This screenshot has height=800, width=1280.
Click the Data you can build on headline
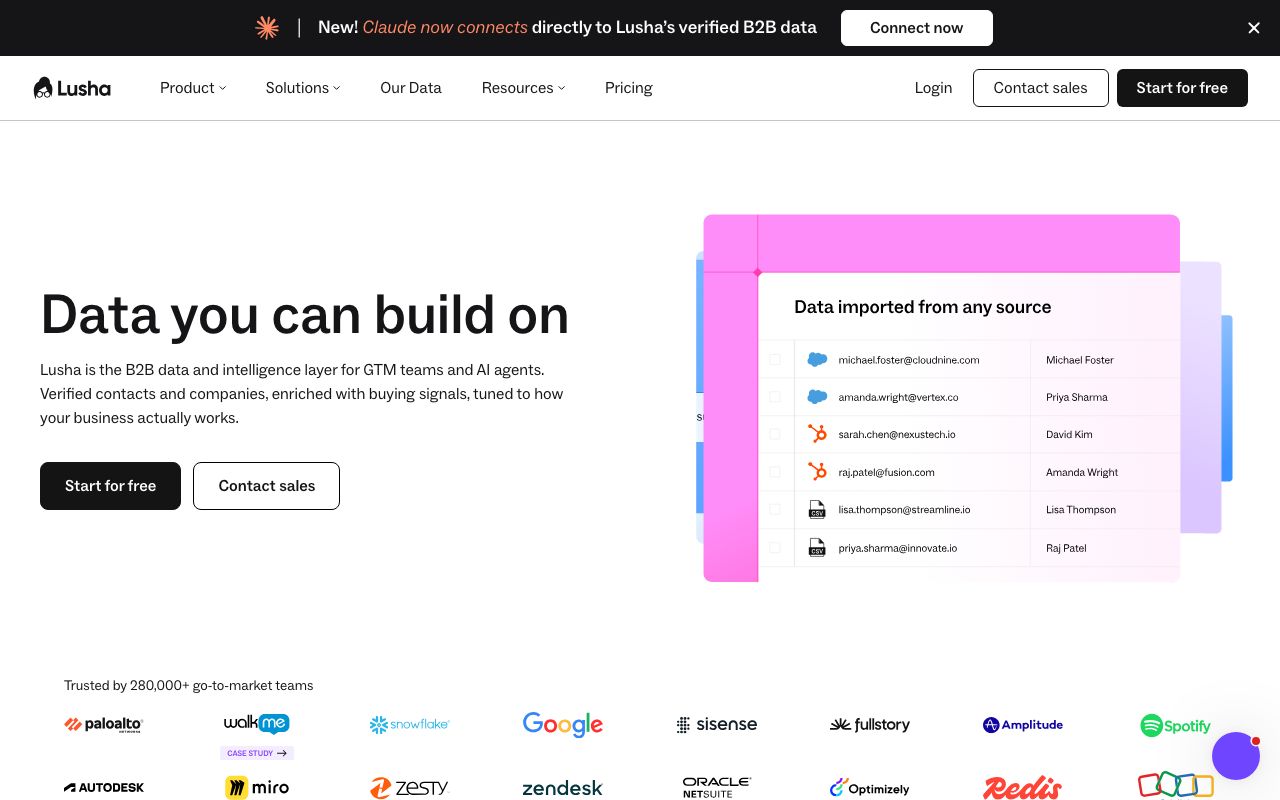coord(305,314)
